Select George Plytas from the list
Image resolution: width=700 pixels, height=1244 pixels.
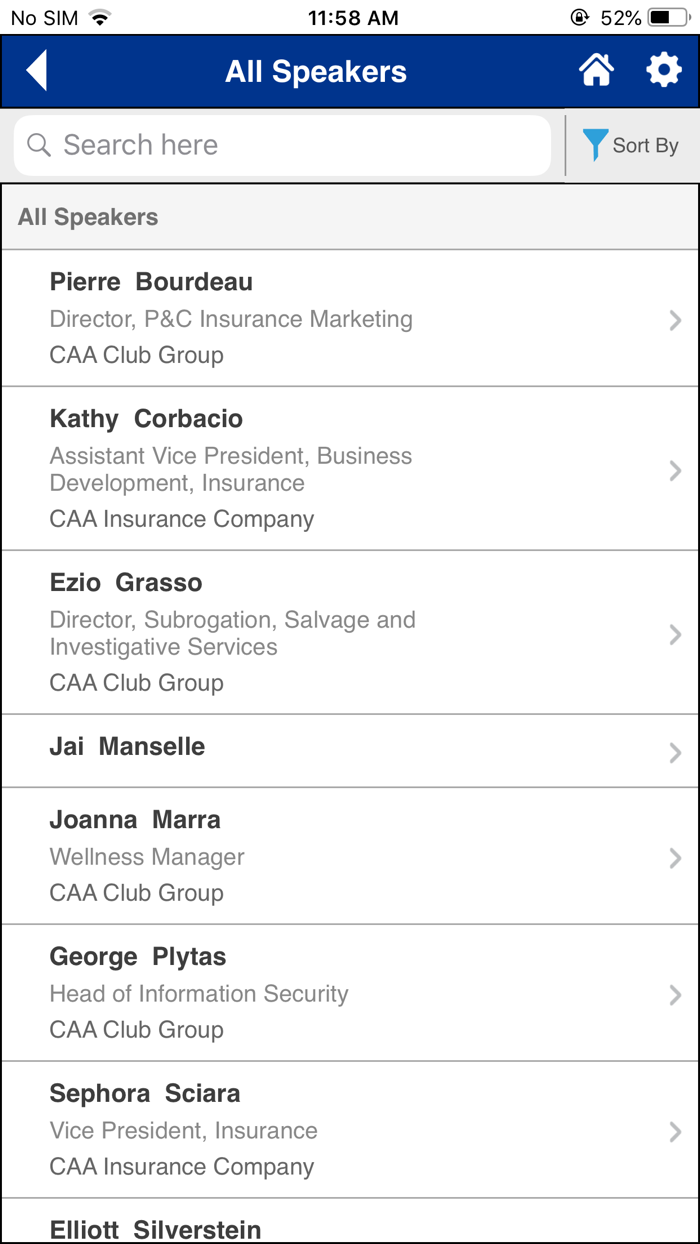(x=350, y=992)
